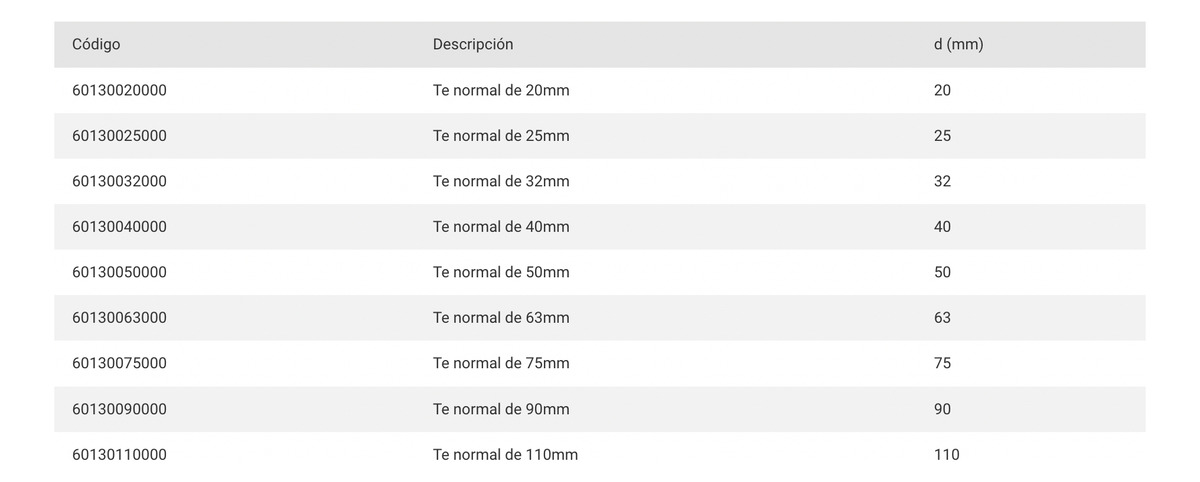Screen dimensions: 1200x482
Task: Select the "Te normal de 75mm" description
Action: (501, 363)
